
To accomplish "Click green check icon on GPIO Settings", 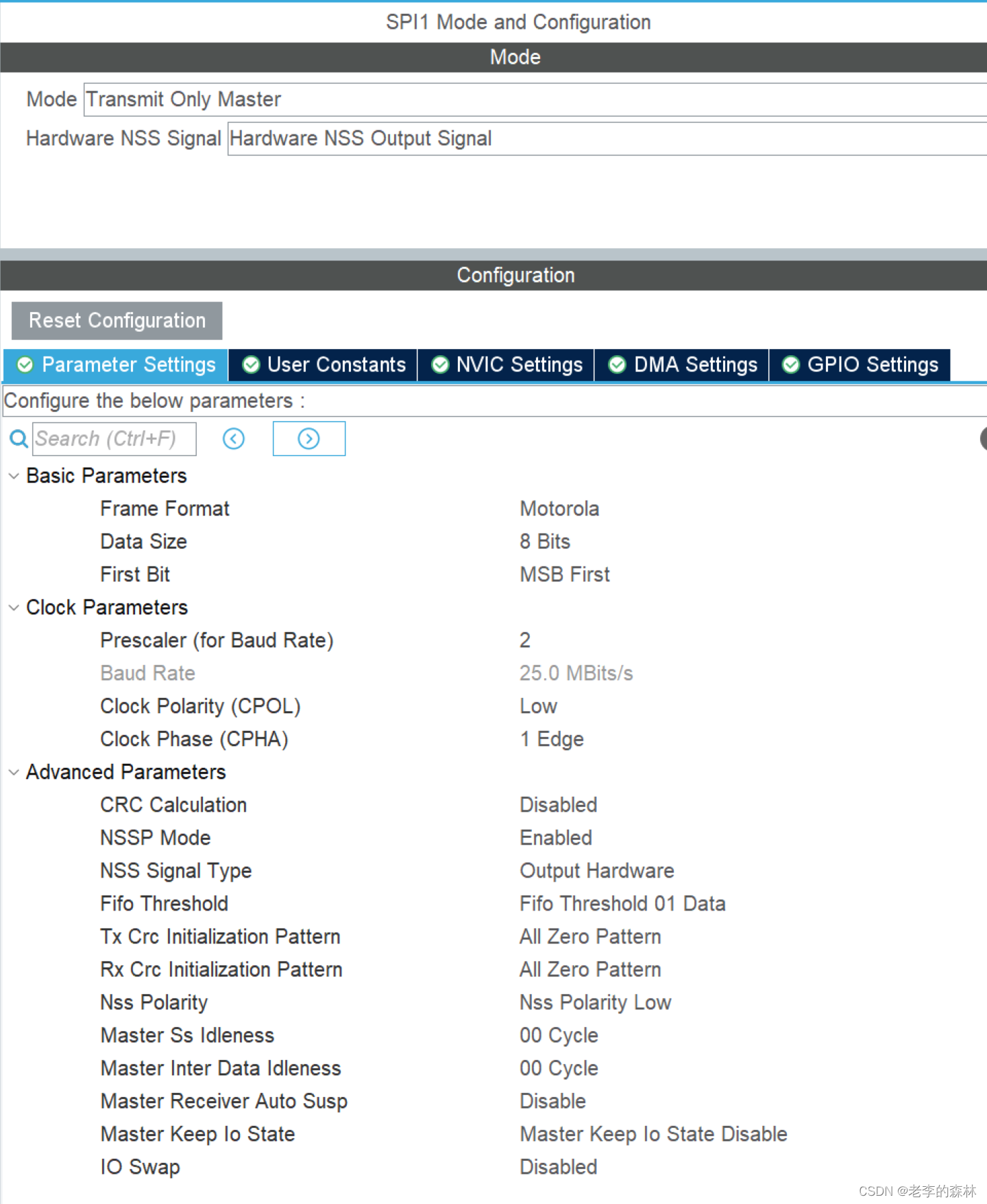I will pos(791,365).
